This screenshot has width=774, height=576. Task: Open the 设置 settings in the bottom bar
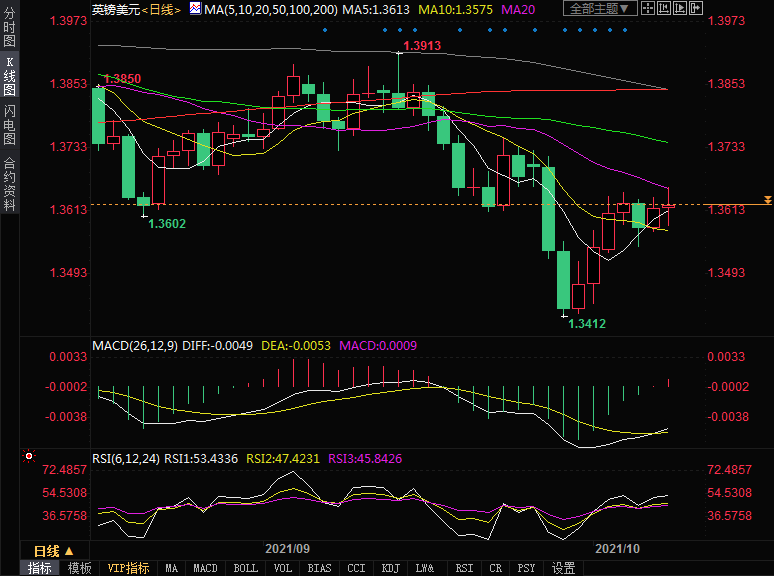click(x=563, y=568)
